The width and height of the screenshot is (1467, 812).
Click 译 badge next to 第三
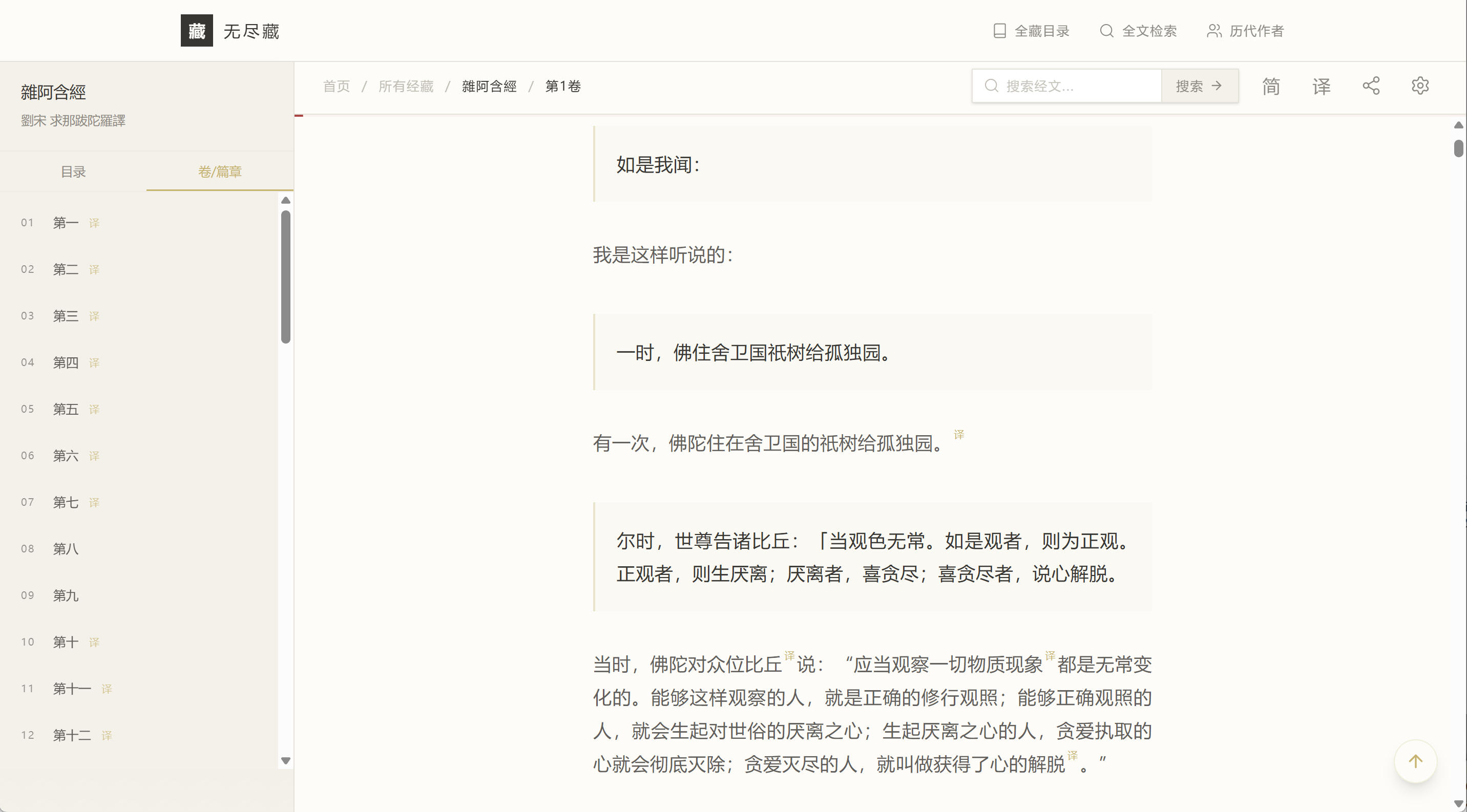coord(94,316)
